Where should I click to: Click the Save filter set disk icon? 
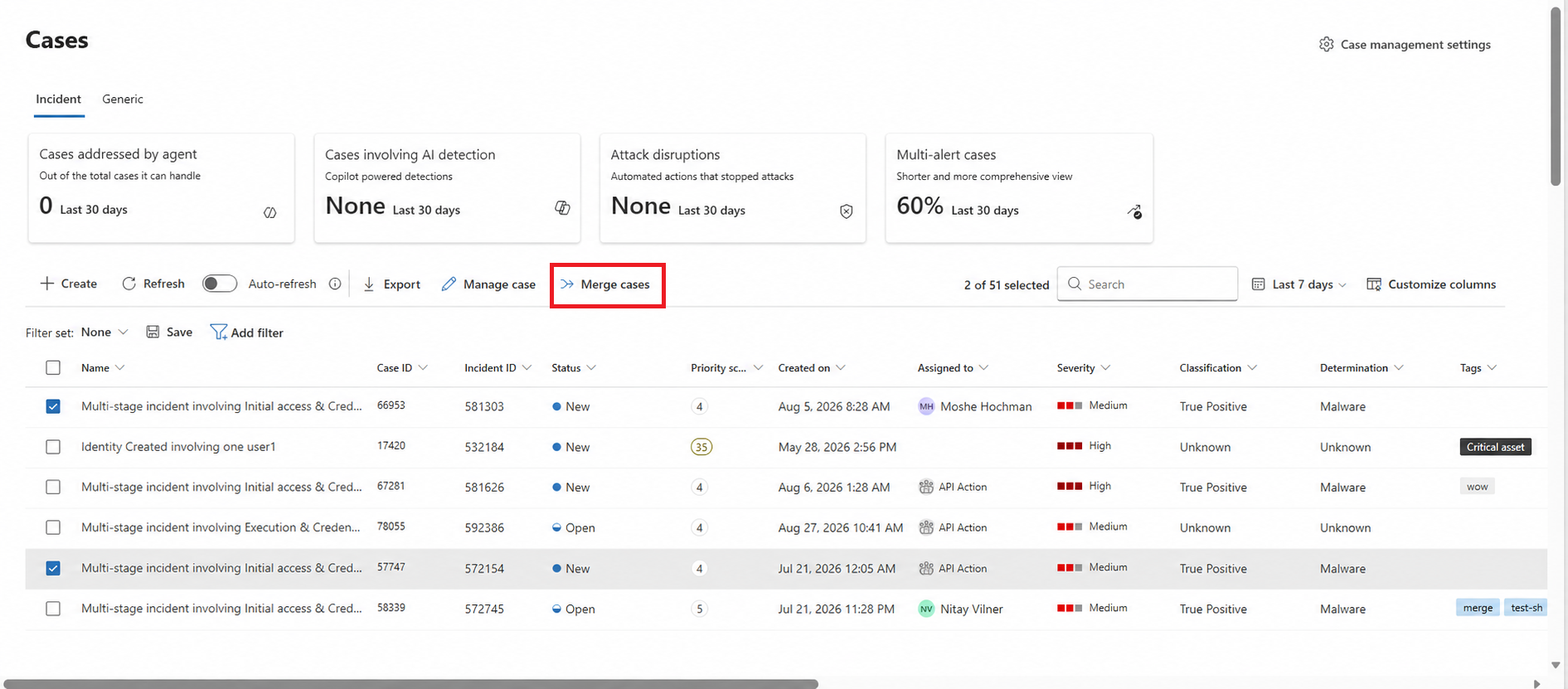[x=153, y=332]
